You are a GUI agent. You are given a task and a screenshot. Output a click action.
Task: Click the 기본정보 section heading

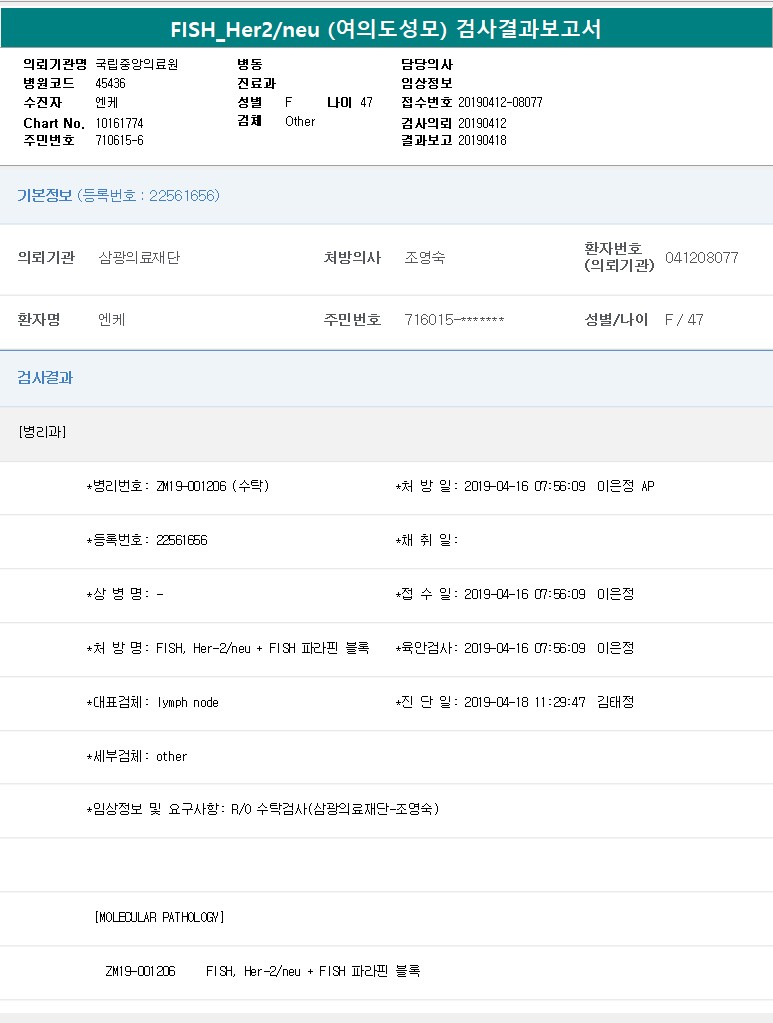pos(44,195)
